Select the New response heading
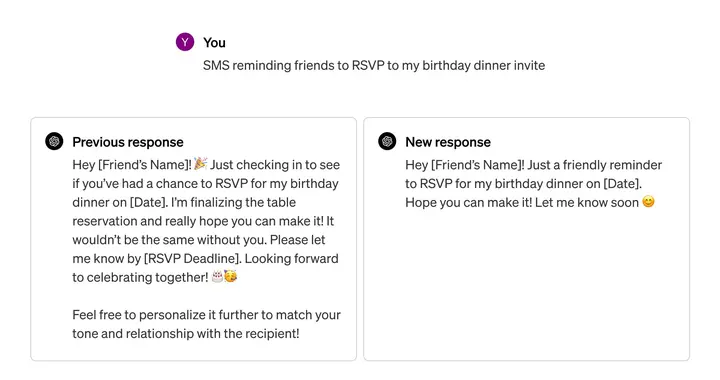Screen dimensions: 720x380 pos(448,142)
